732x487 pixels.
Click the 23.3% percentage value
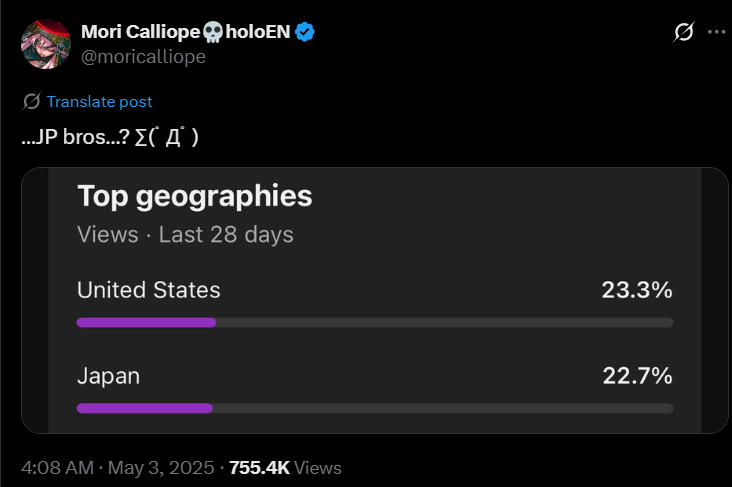click(x=637, y=290)
